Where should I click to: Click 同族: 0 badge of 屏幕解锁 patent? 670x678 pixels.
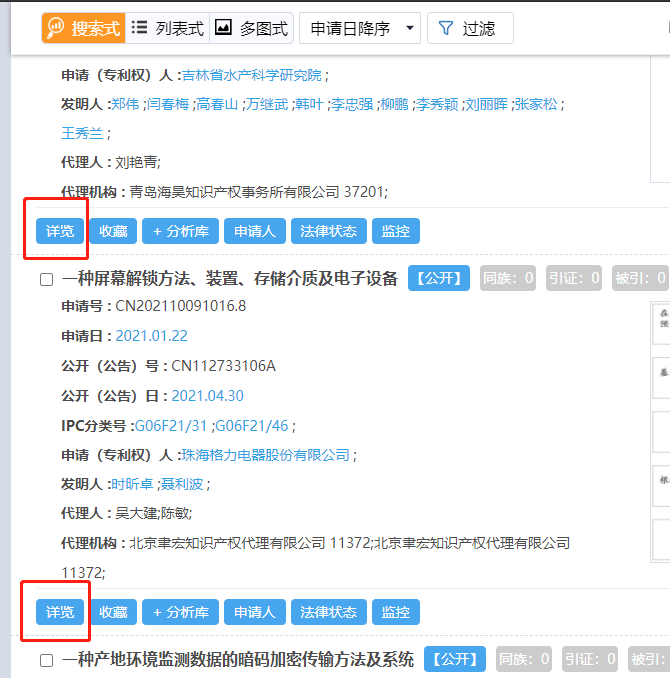(x=508, y=278)
